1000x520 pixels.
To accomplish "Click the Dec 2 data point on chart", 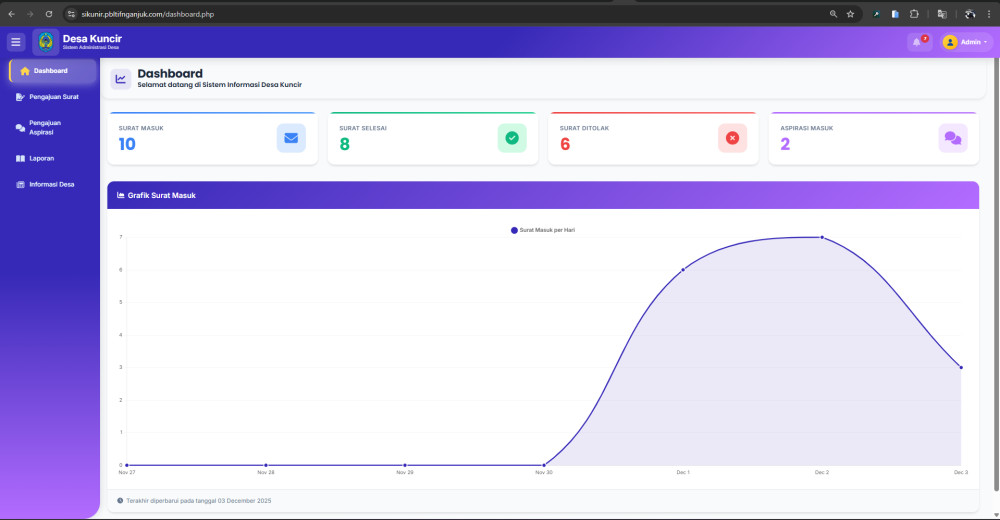I will [x=822, y=237].
